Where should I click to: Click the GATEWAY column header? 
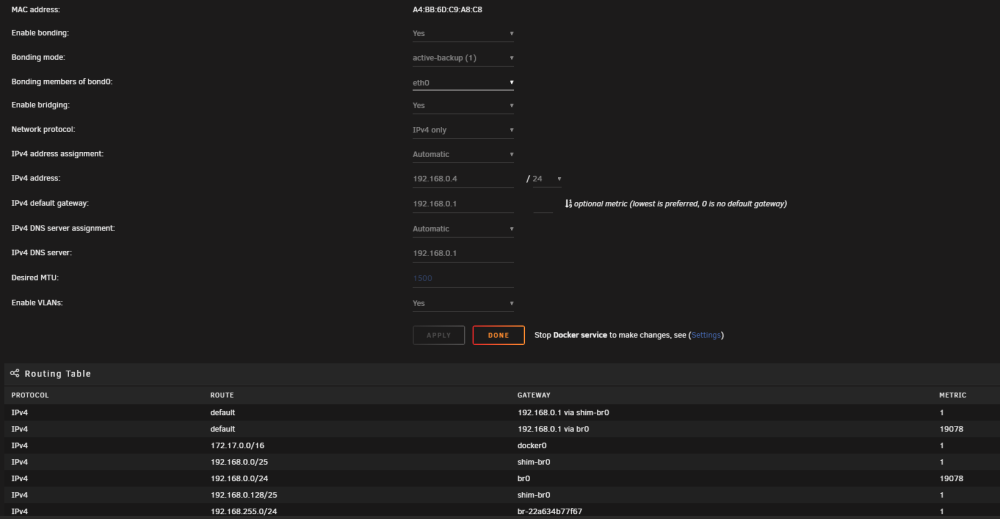534,395
